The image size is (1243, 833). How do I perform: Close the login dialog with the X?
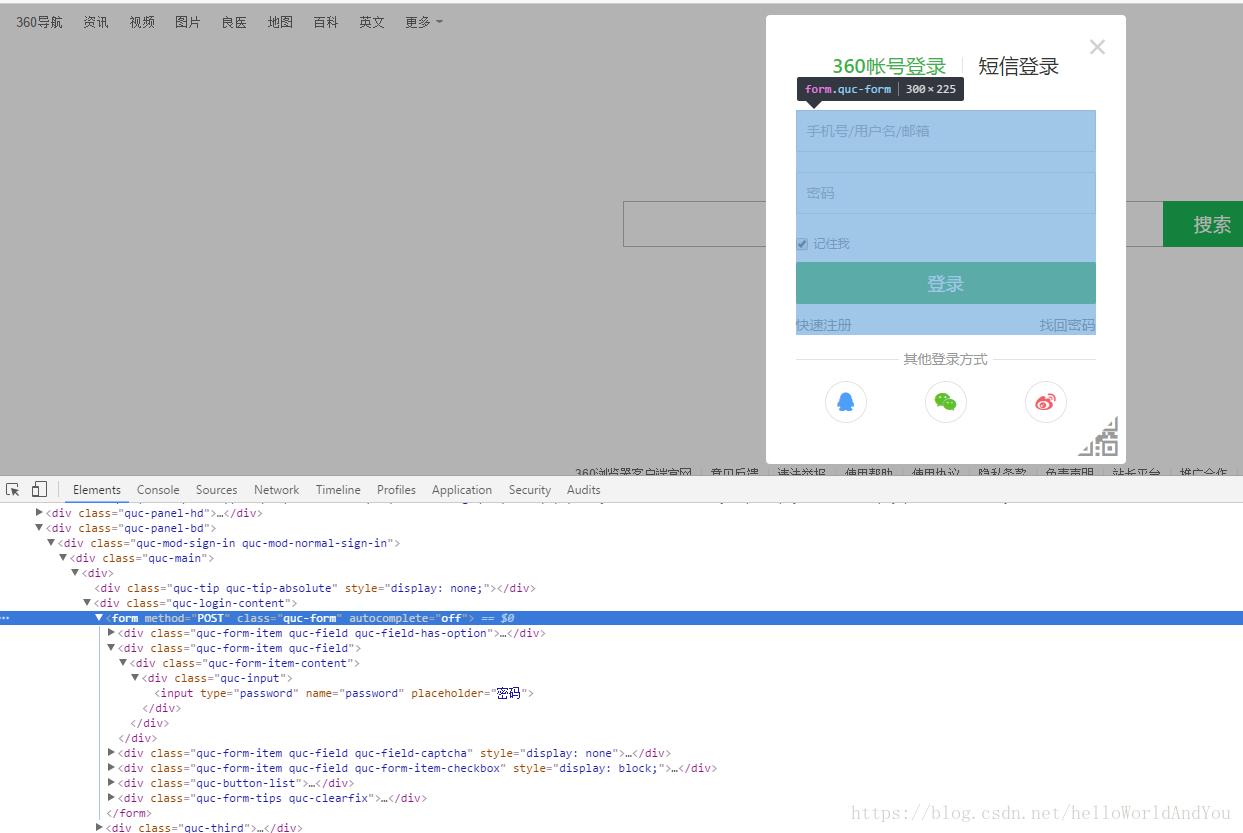(1097, 47)
